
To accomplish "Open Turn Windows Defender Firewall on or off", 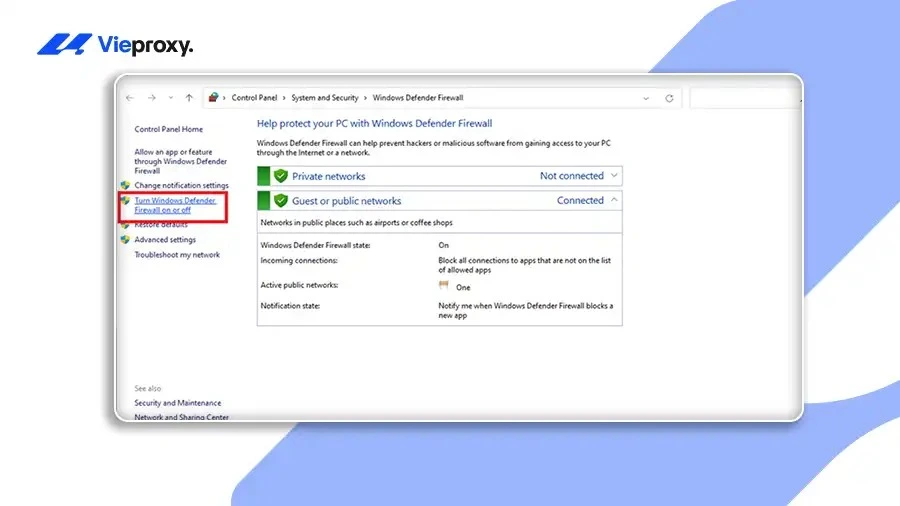I will pyautogui.click(x=175, y=205).
